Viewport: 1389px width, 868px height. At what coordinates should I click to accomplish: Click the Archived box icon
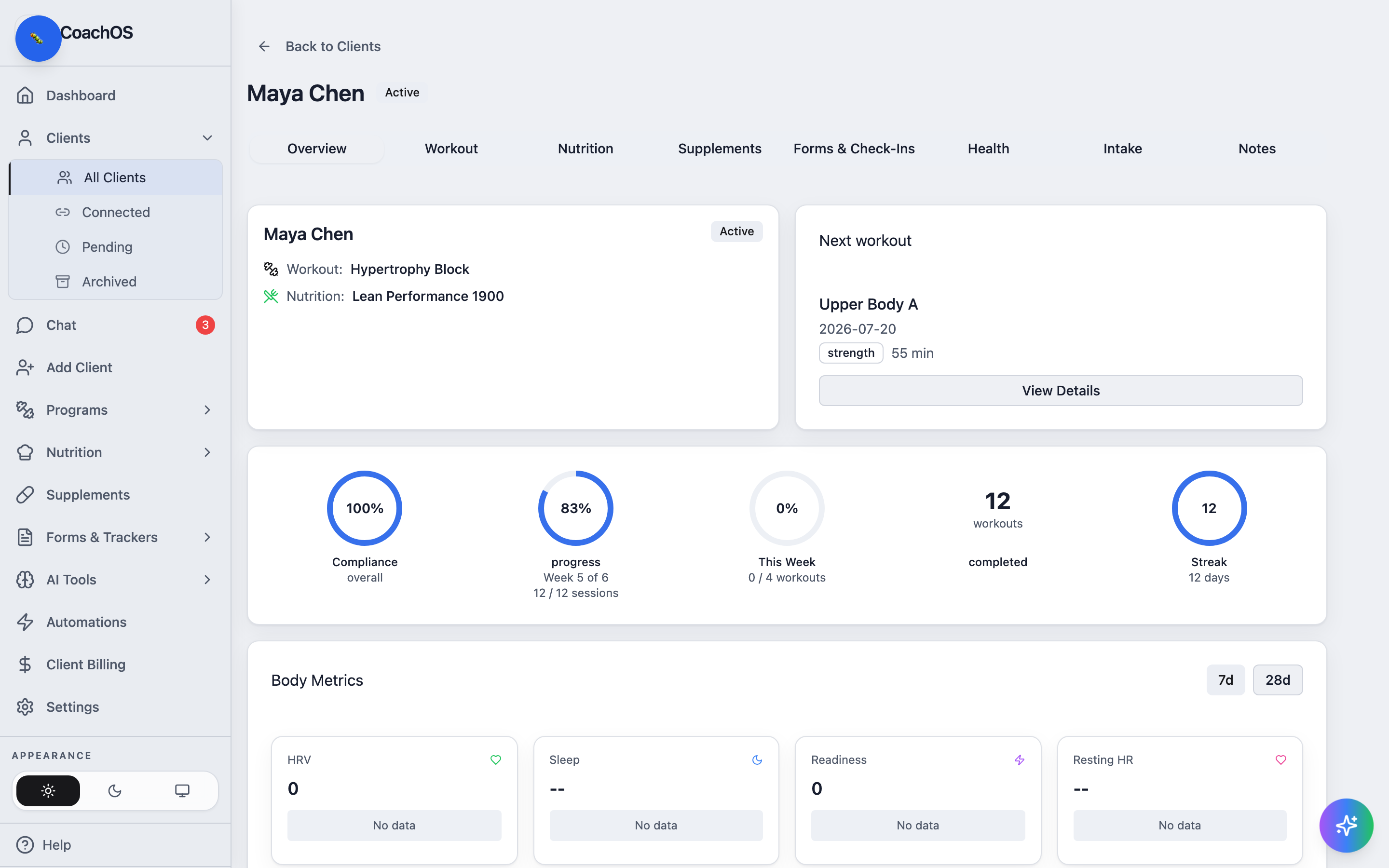[63, 282]
